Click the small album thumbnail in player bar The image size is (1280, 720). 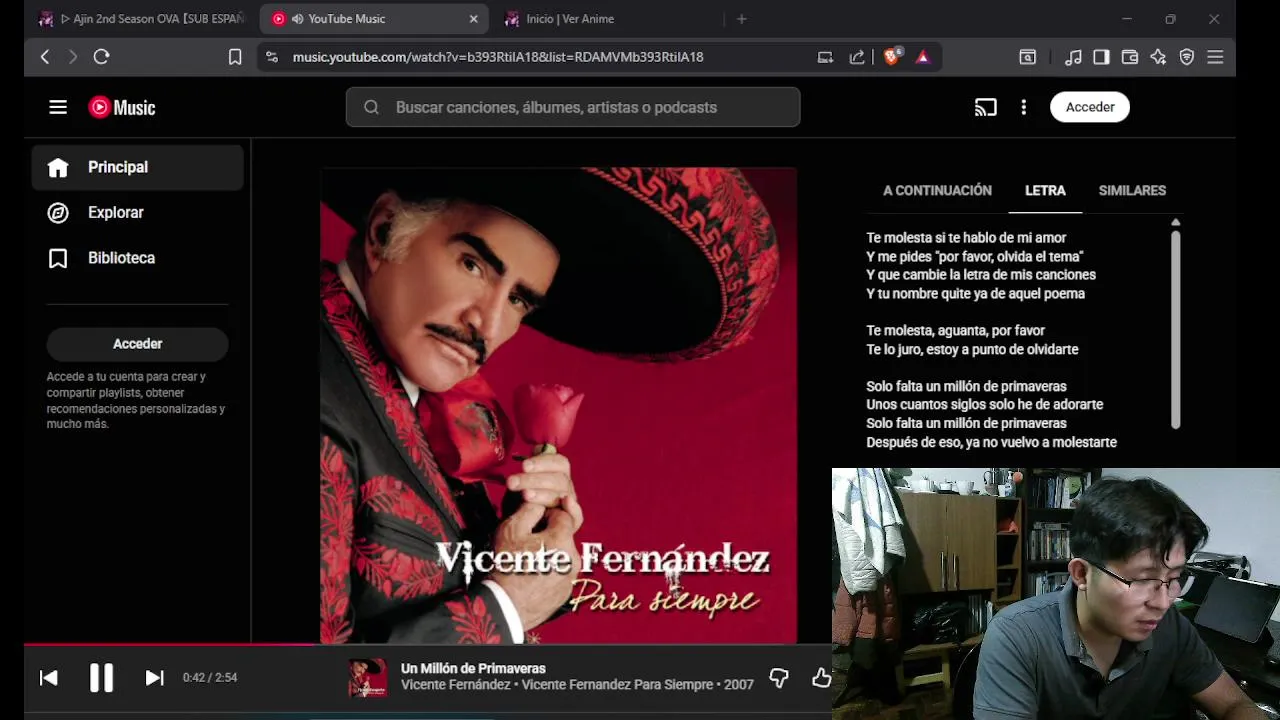[367, 677]
